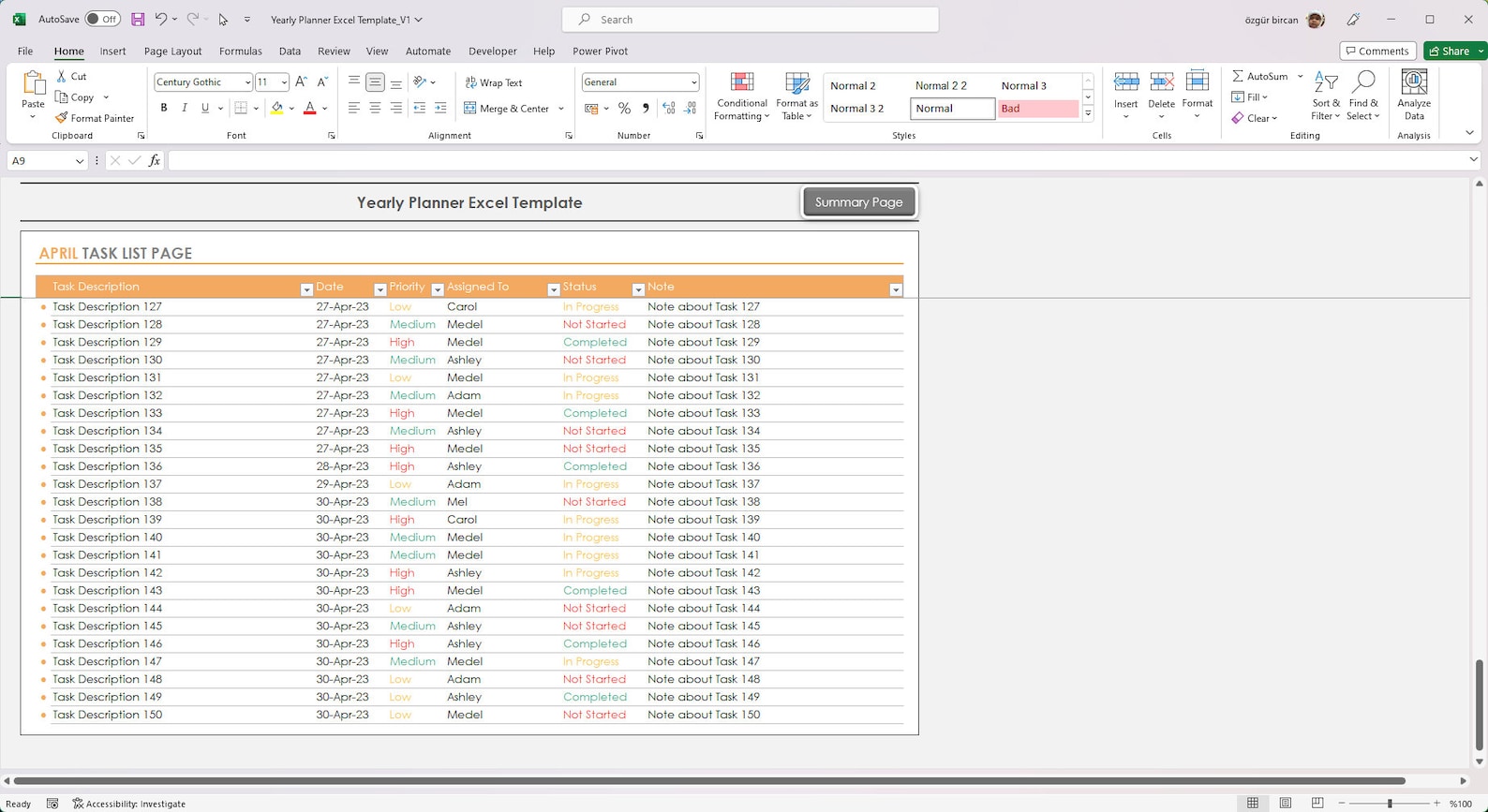The width and height of the screenshot is (1488, 812).
Task: Click the red Font Color swatch
Action: (x=310, y=109)
